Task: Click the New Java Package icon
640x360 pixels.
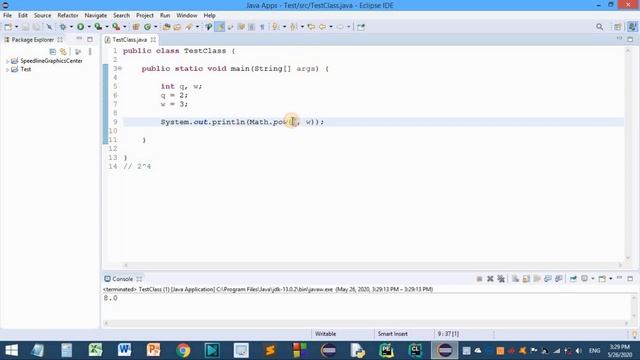Action: tap(136, 27)
